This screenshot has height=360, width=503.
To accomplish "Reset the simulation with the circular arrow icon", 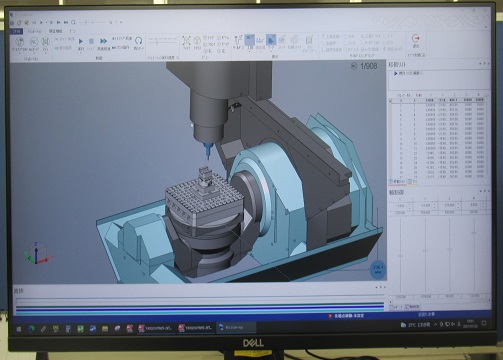I will tap(139, 41).
